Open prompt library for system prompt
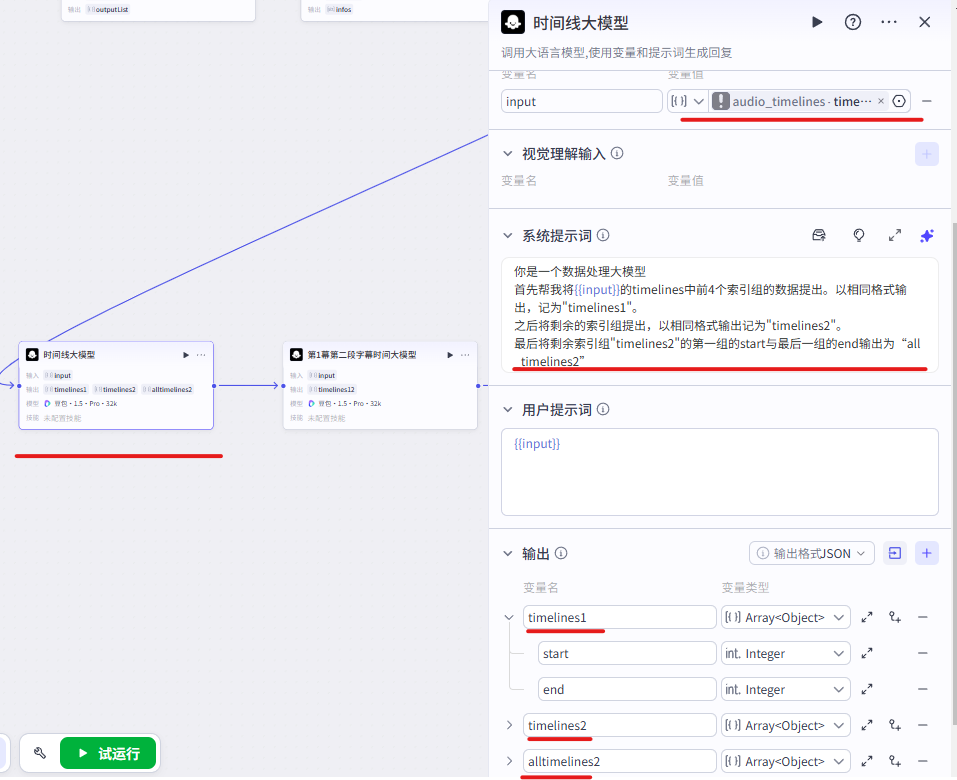This screenshot has height=780, width=957. coord(819,236)
